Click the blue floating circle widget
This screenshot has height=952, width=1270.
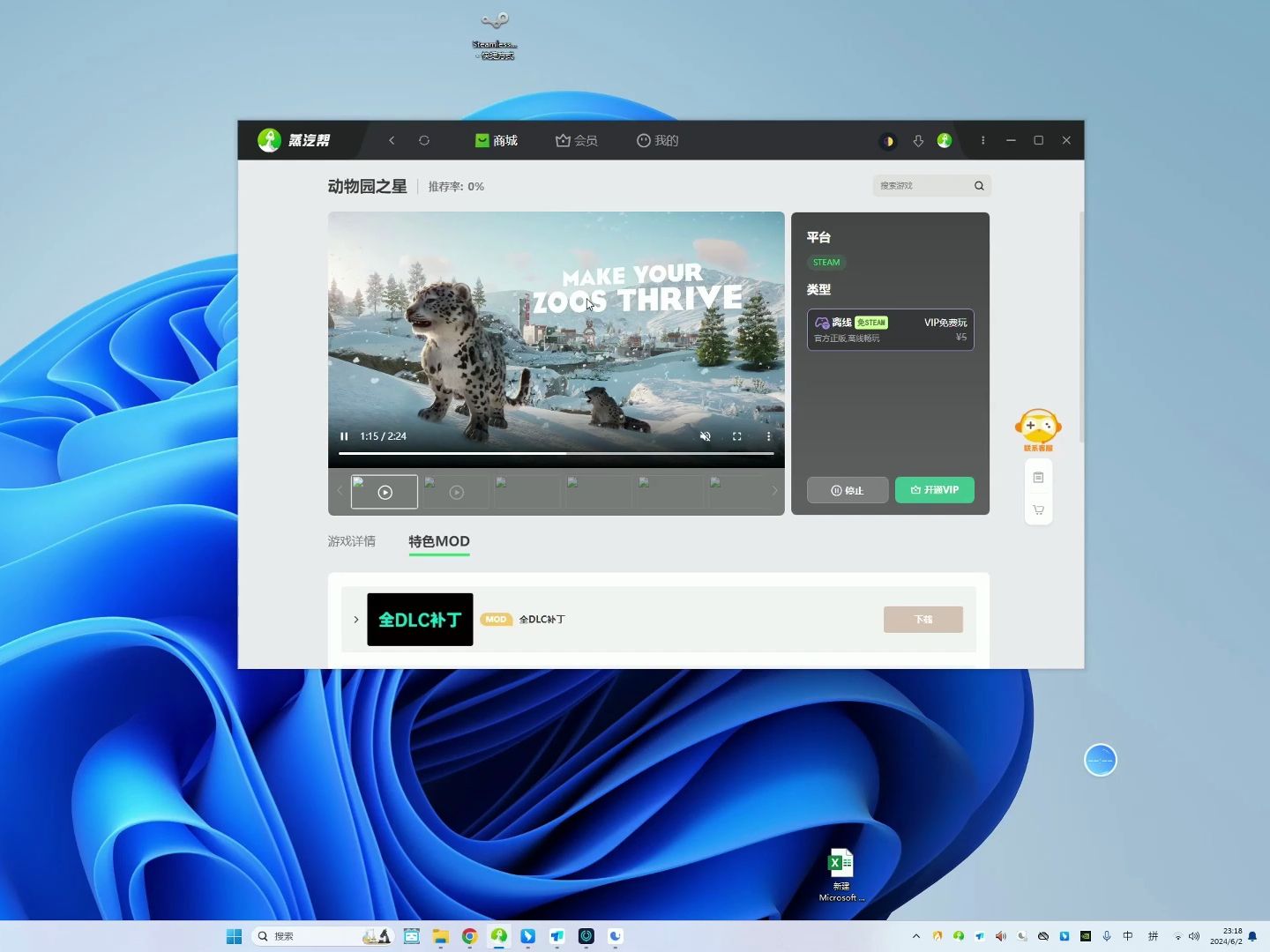1101,760
